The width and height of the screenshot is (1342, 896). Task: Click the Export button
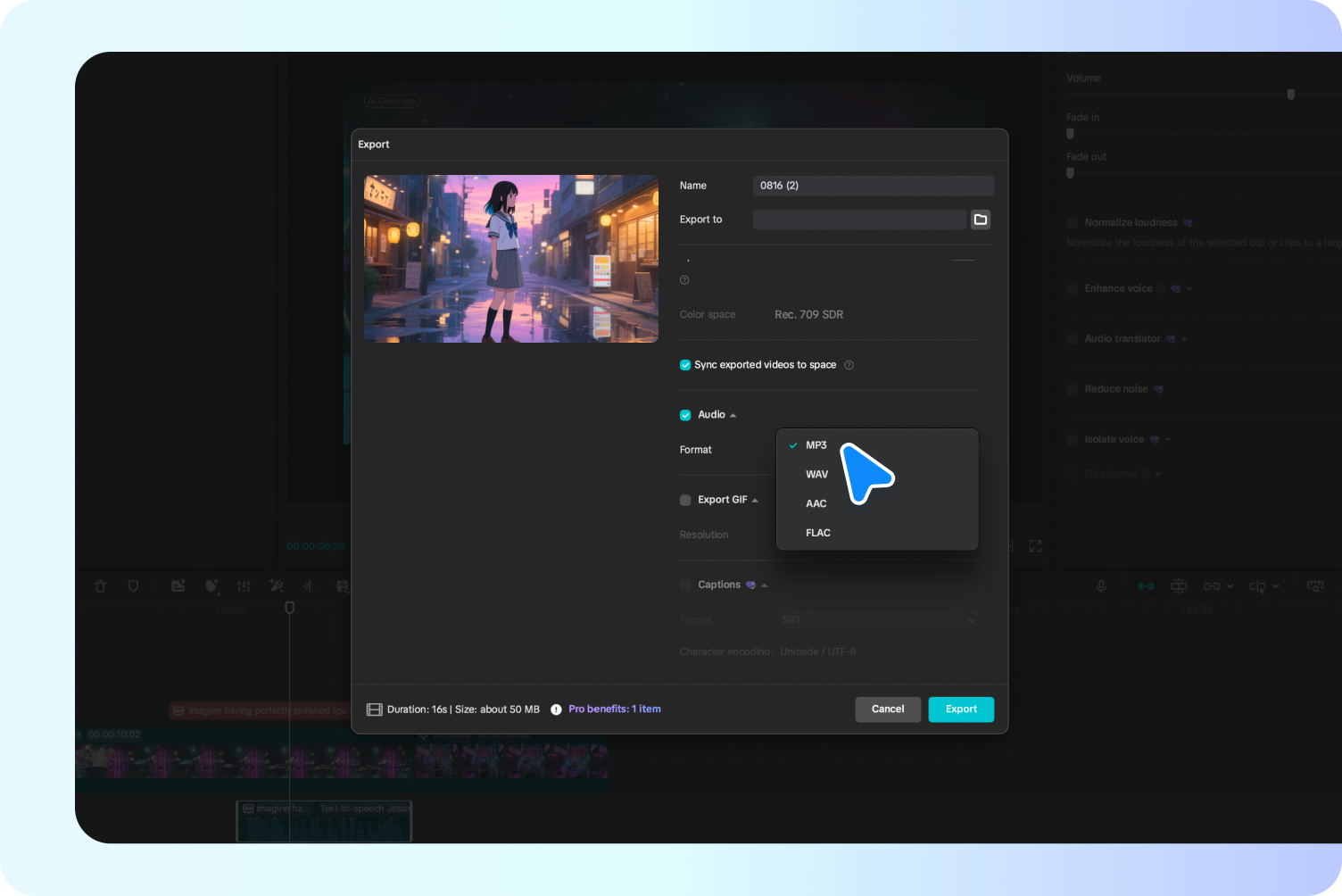[961, 709]
